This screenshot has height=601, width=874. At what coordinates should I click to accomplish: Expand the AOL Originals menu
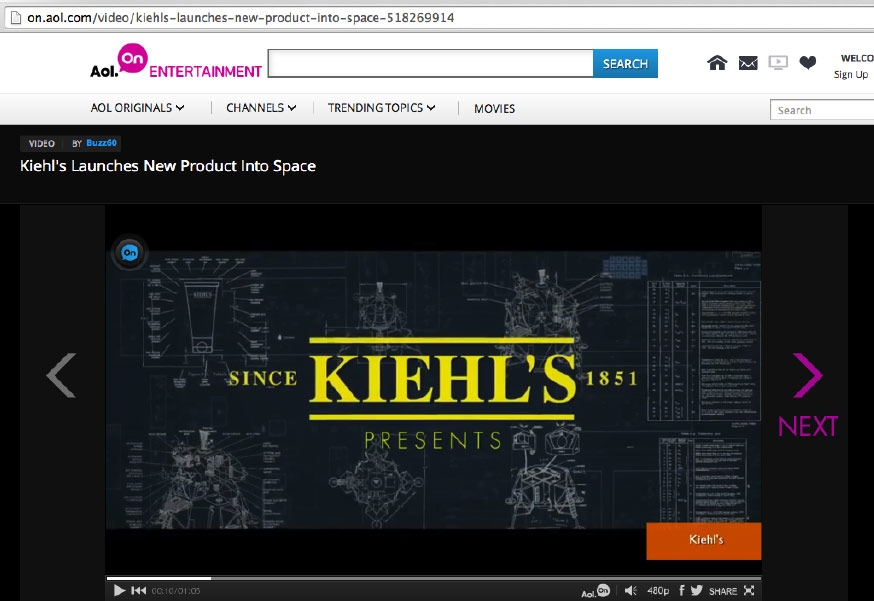[137, 108]
